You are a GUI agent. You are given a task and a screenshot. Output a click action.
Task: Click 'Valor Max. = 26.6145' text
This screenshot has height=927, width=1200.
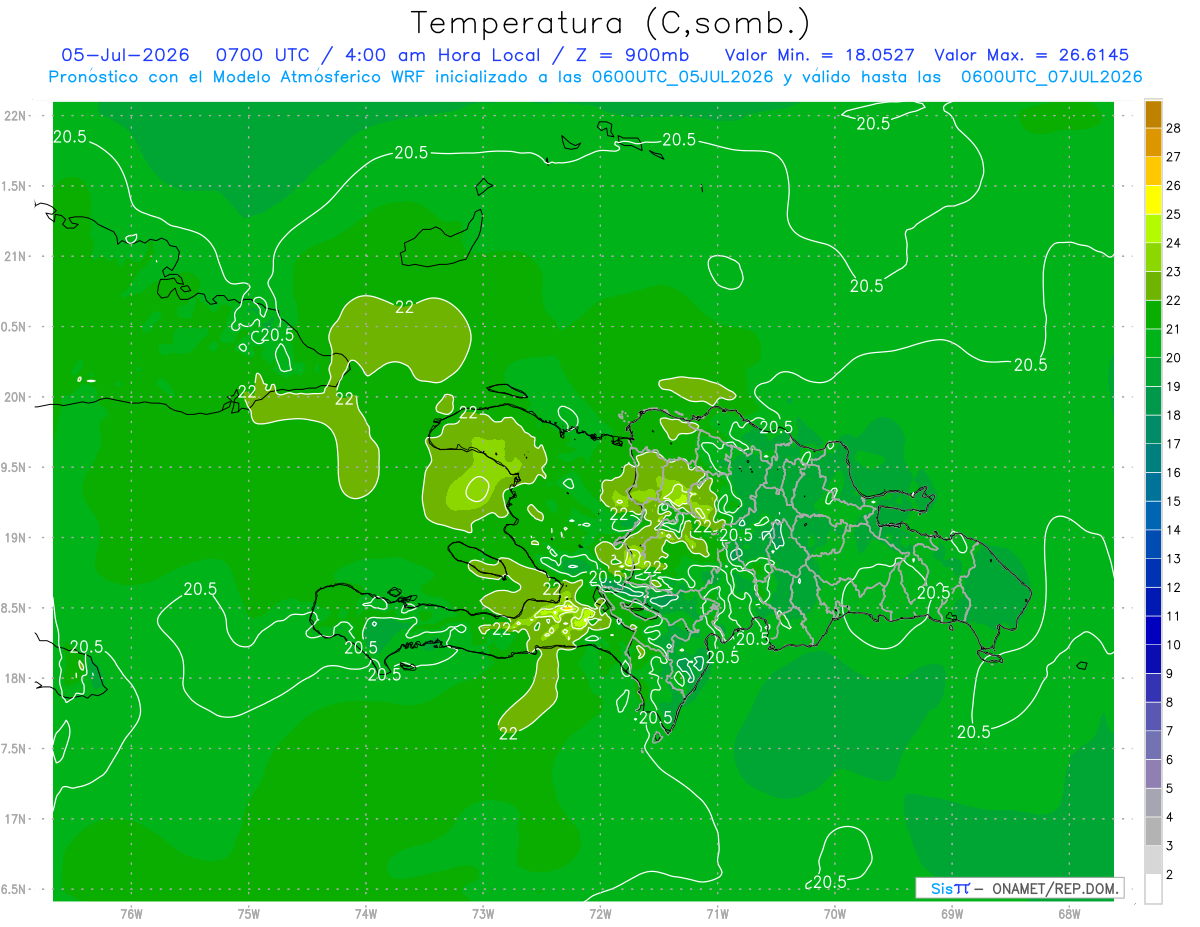tap(1031, 55)
